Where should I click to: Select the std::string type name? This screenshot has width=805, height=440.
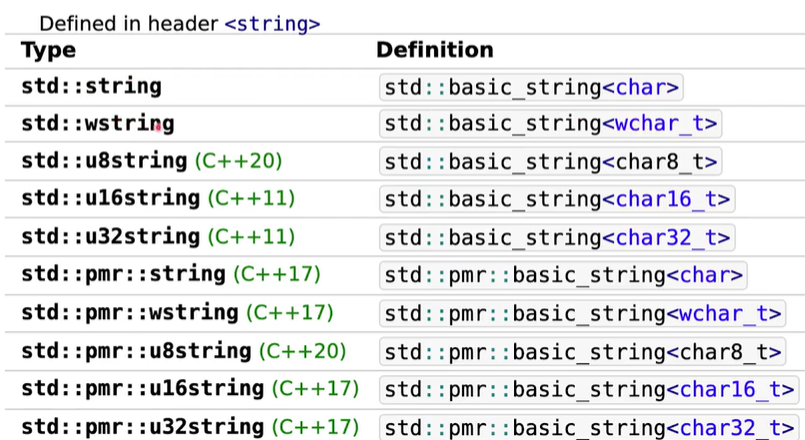[x=91, y=87]
